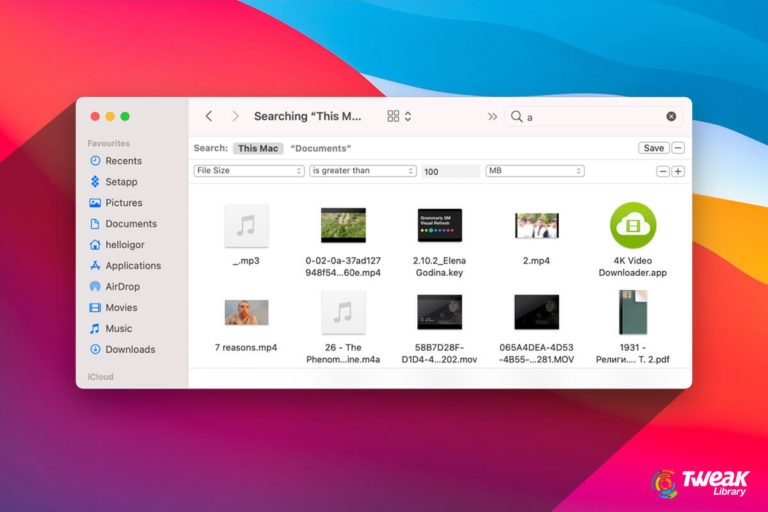Open Movies in the sidebar
Image resolution: width=768 pixels, height=512 pixels.
coord(114,308)
